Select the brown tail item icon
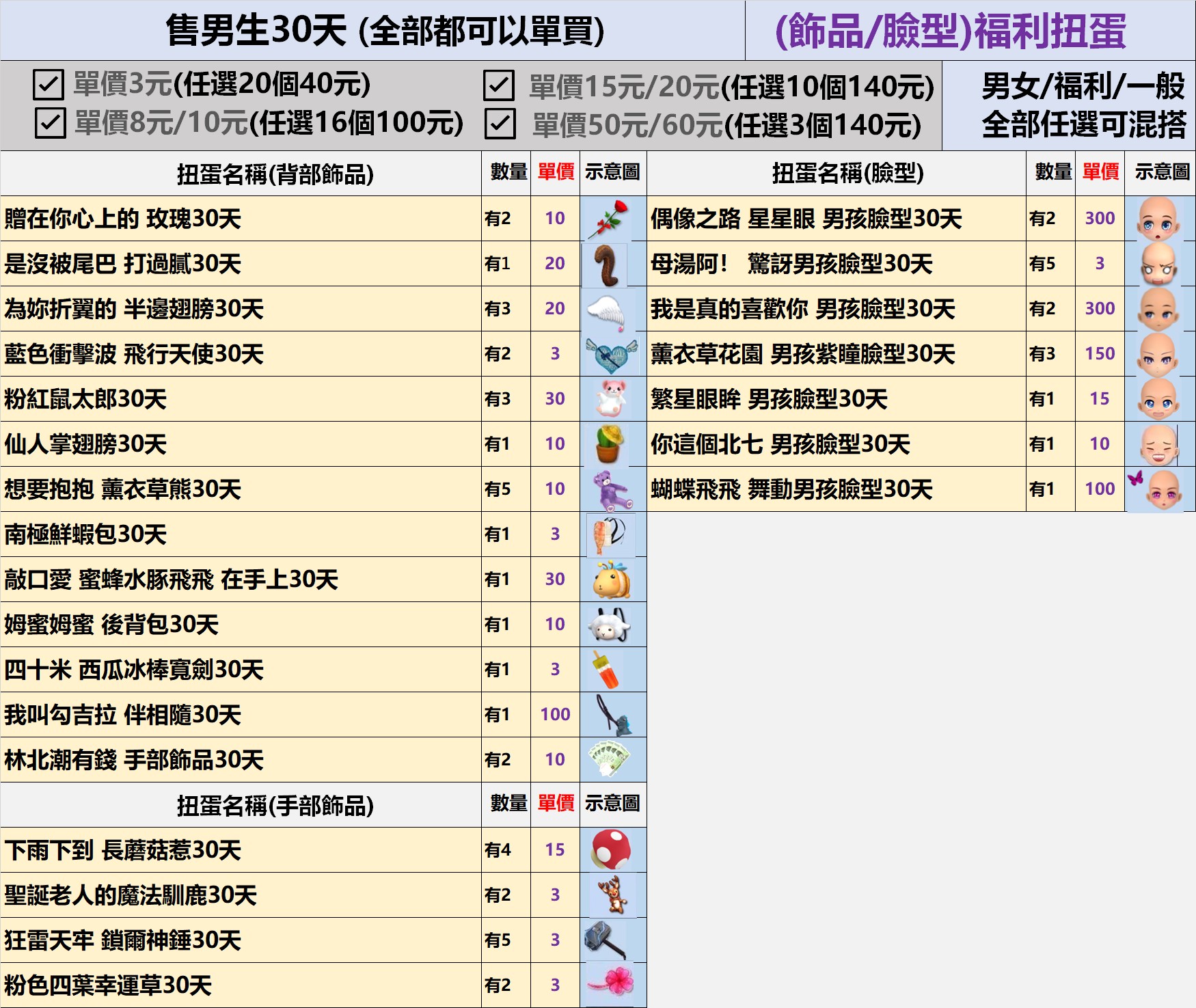 pos(606,264)
